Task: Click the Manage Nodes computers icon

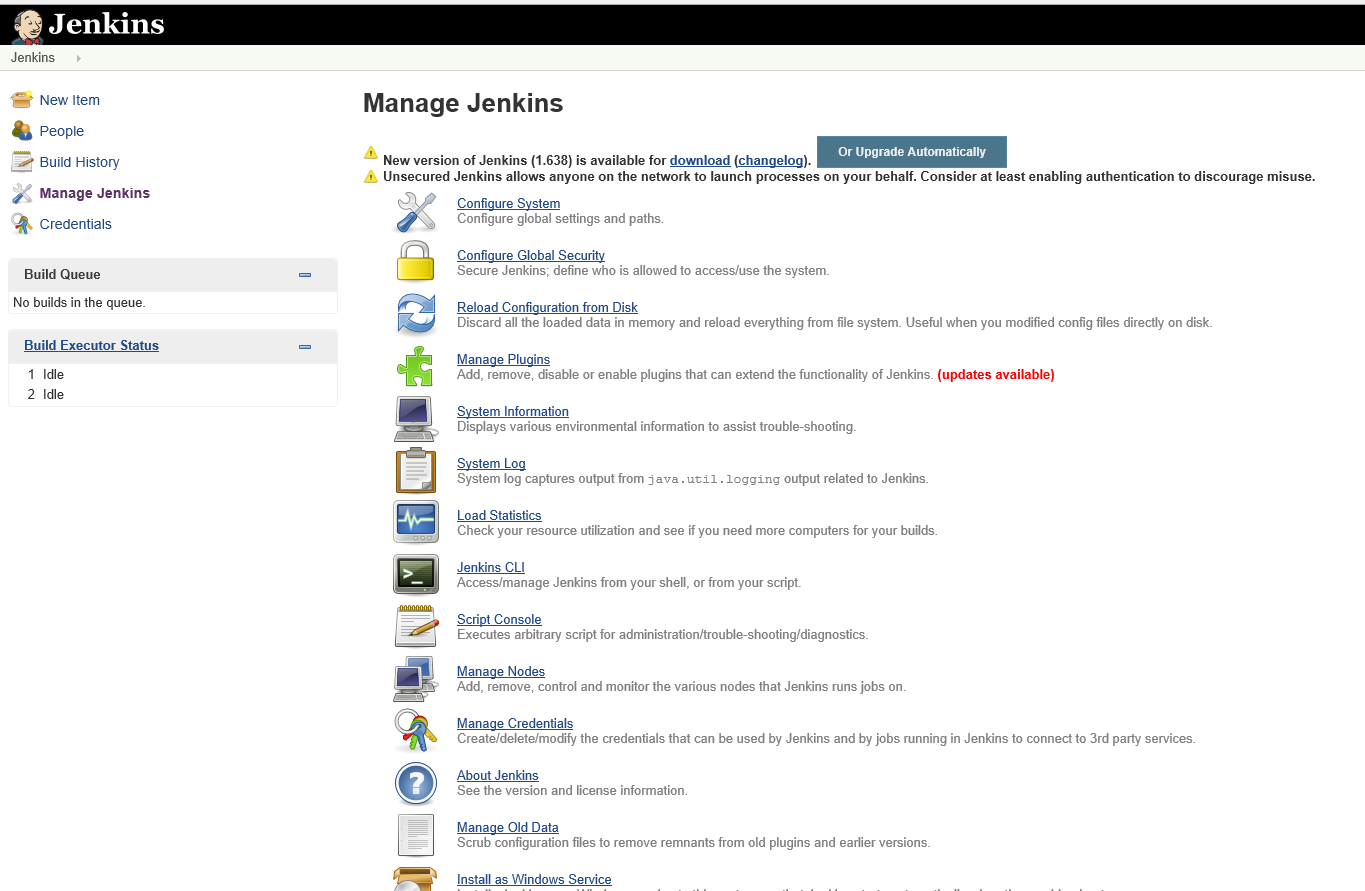Action: point(416,678)
